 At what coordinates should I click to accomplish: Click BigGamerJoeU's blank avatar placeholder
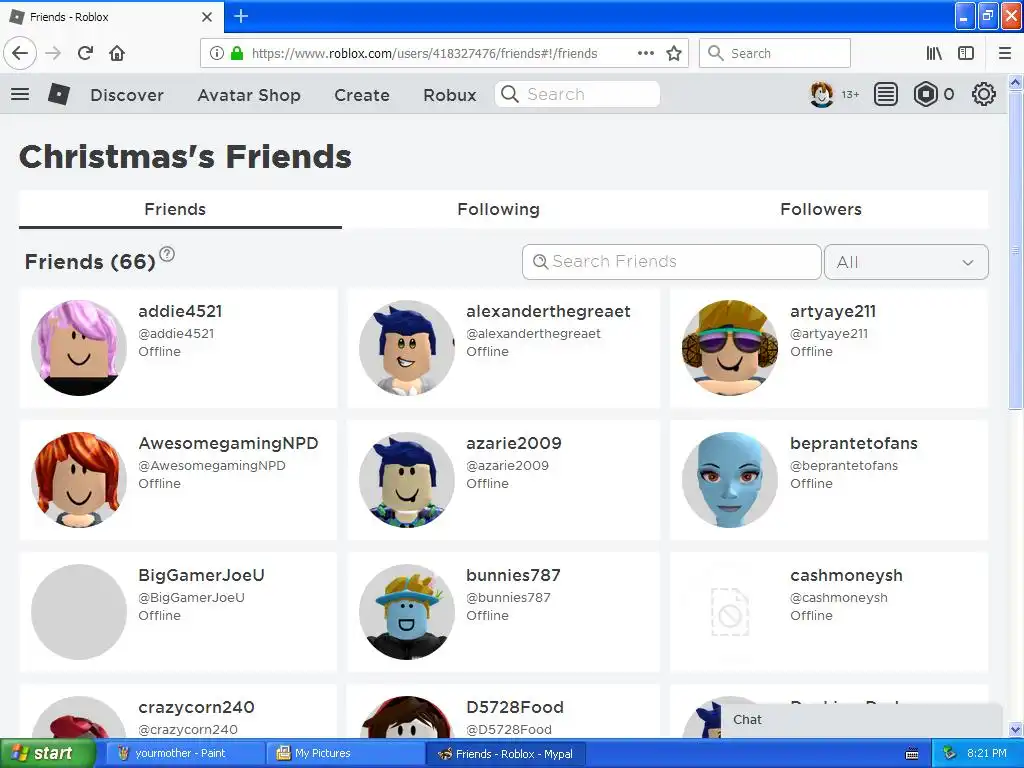(79, 612)
